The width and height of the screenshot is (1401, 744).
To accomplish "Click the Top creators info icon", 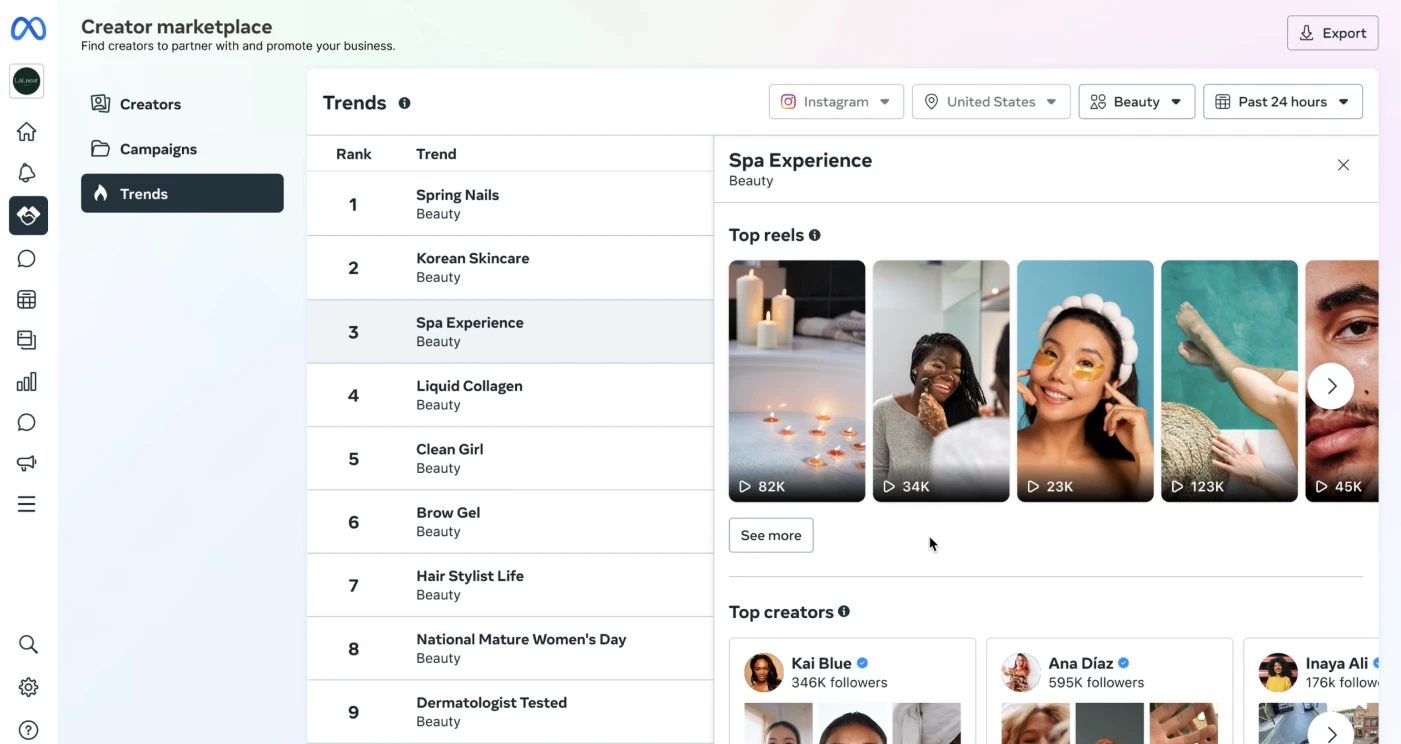I will [843, 611].
